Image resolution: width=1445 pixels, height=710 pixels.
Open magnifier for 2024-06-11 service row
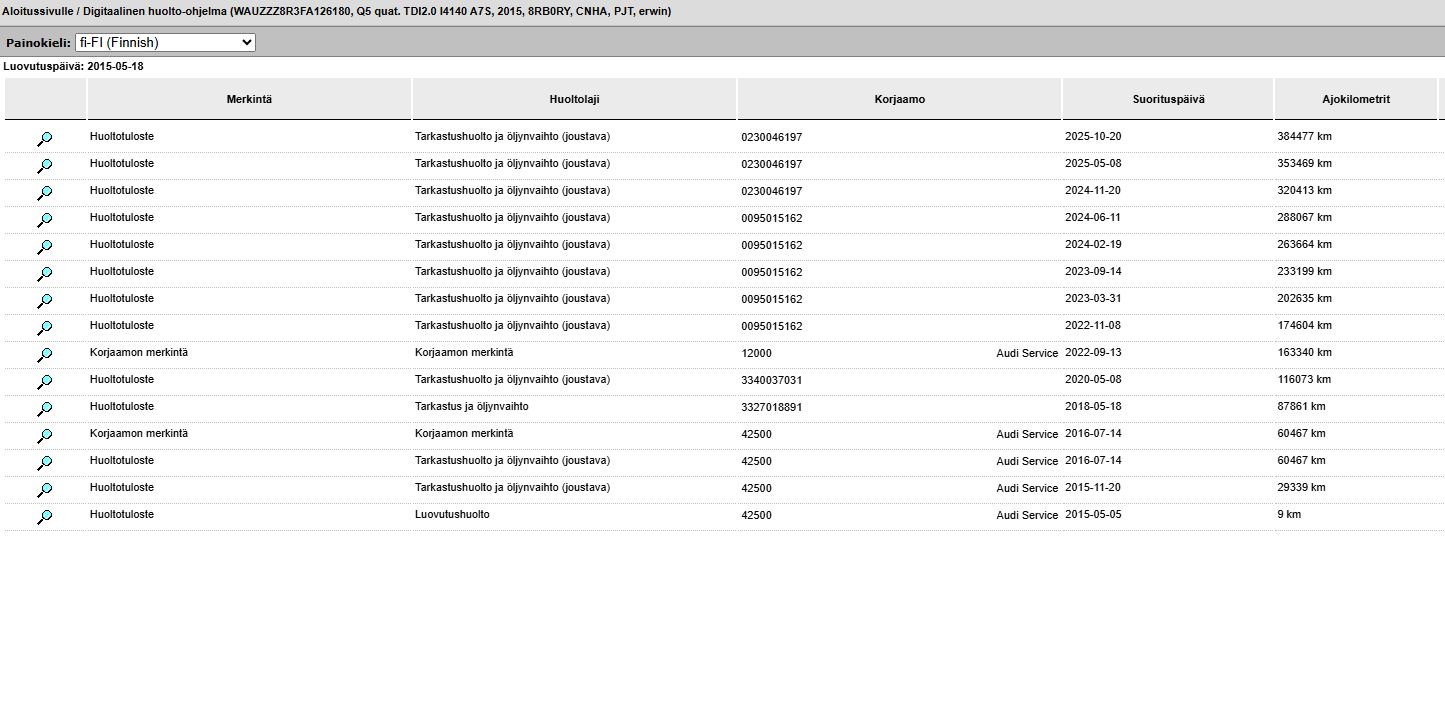45,220
